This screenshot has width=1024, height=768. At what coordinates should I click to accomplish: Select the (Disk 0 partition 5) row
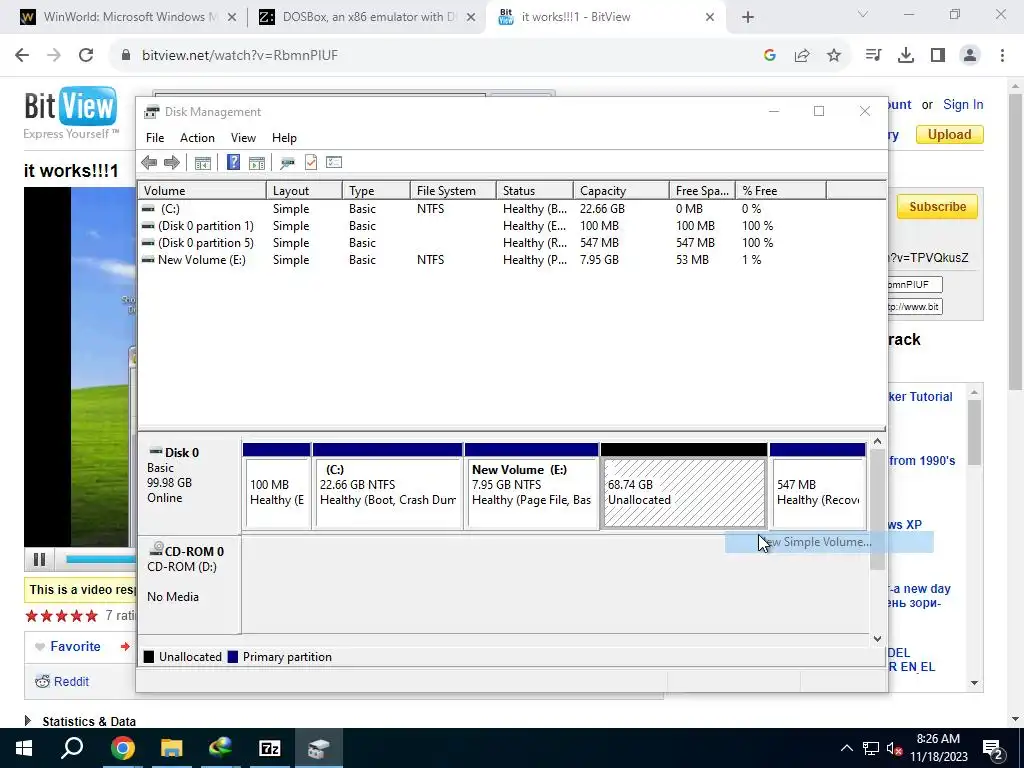[x=482, y=243]
